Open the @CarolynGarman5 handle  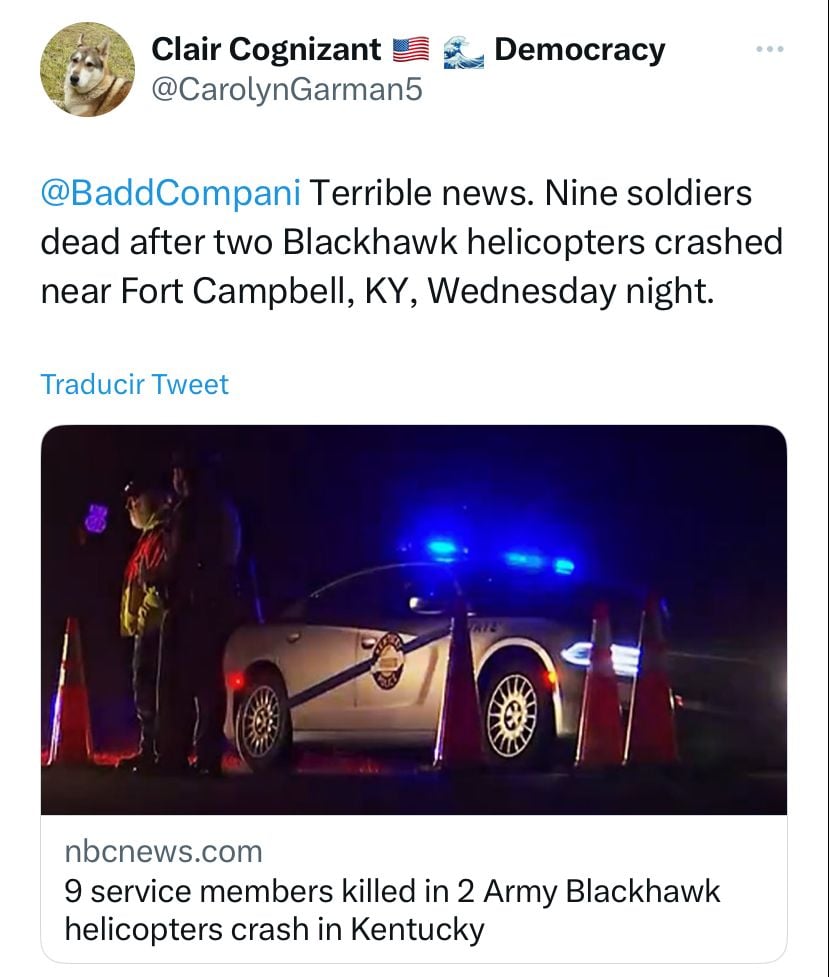[x=287, y=89]
